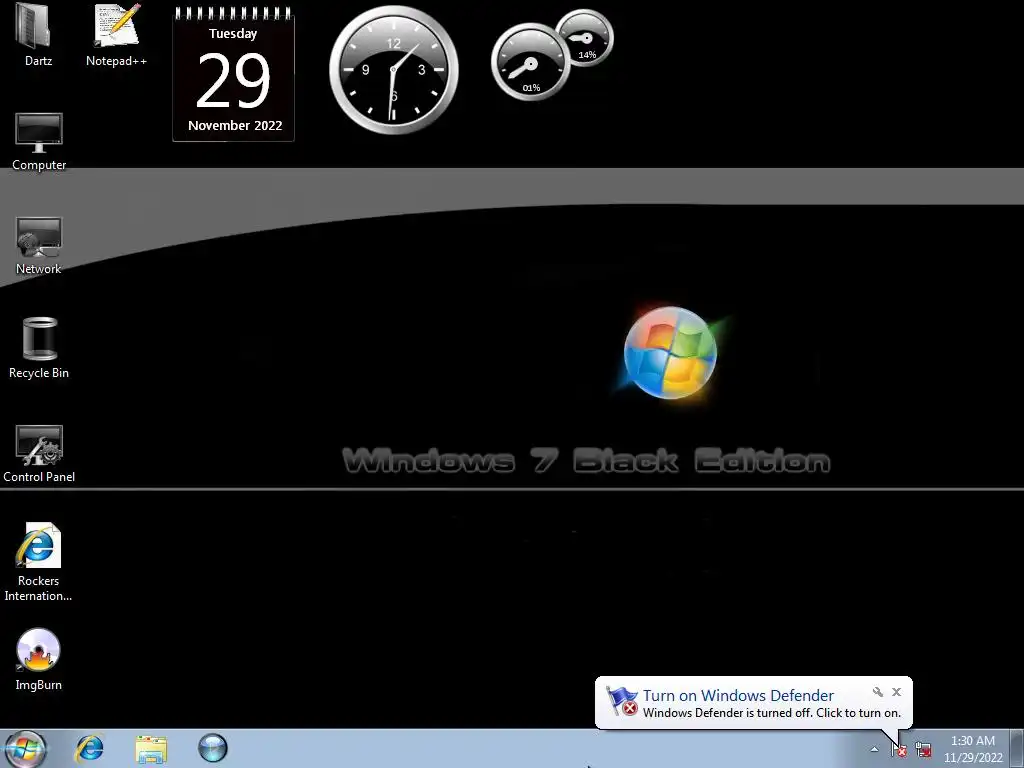1024x768 pixels.
Task: Select the Network desktop icon
Action: (x=39, y=246)
